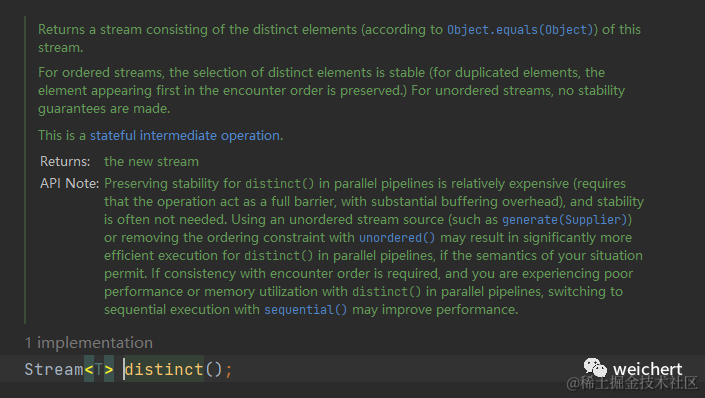
Task: Click the sentence starting 'For ordered streams'
Action: (x=331, y=90)
